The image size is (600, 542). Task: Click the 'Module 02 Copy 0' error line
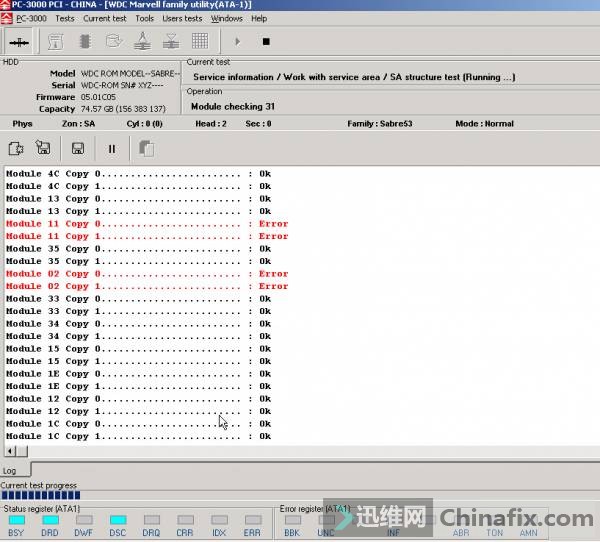tap(147, 274)
